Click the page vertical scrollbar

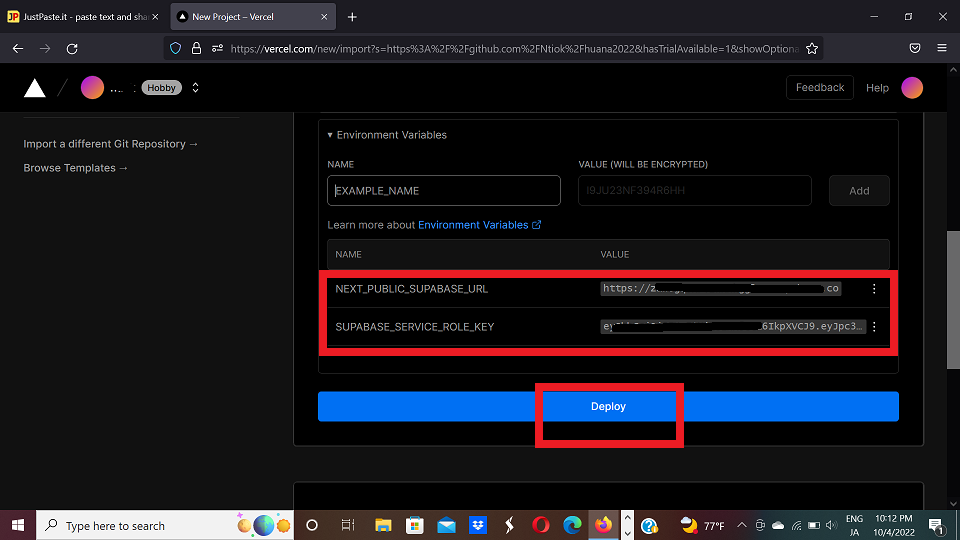click(x=953, y=300)
